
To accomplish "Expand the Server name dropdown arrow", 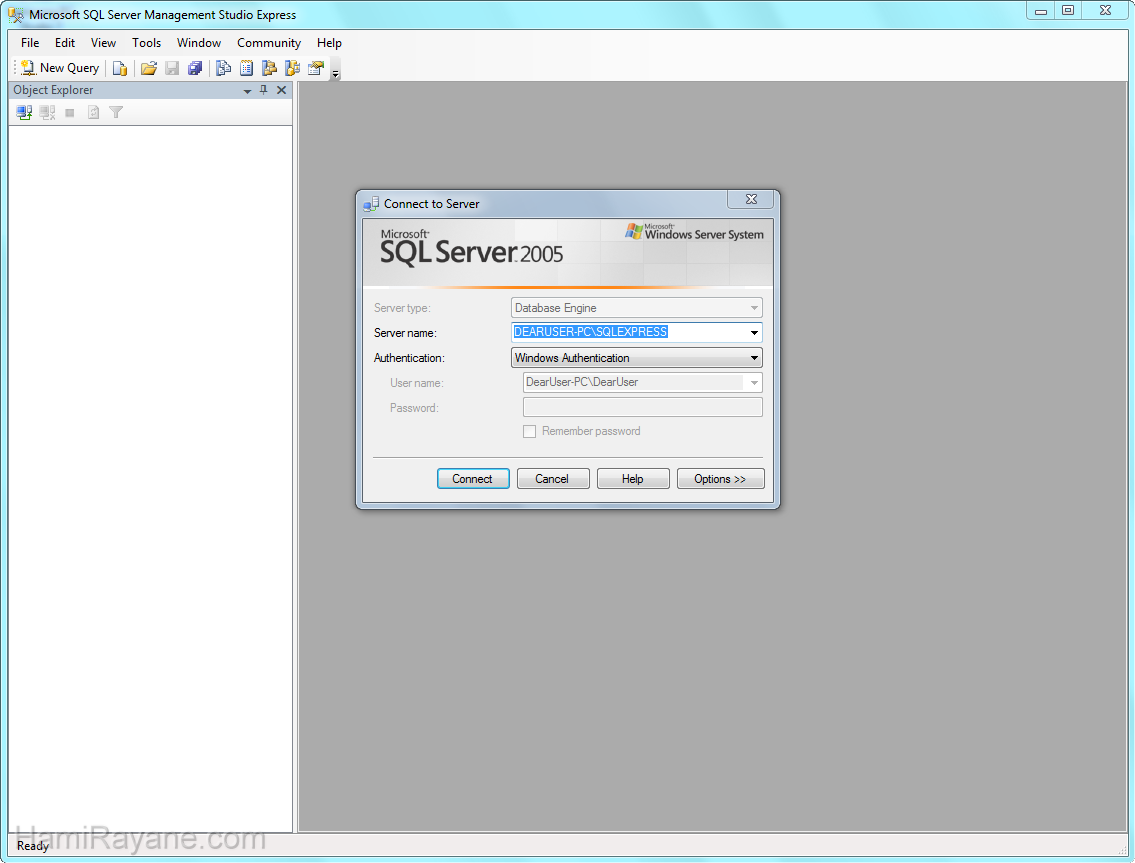I will [x=754, y=332].
